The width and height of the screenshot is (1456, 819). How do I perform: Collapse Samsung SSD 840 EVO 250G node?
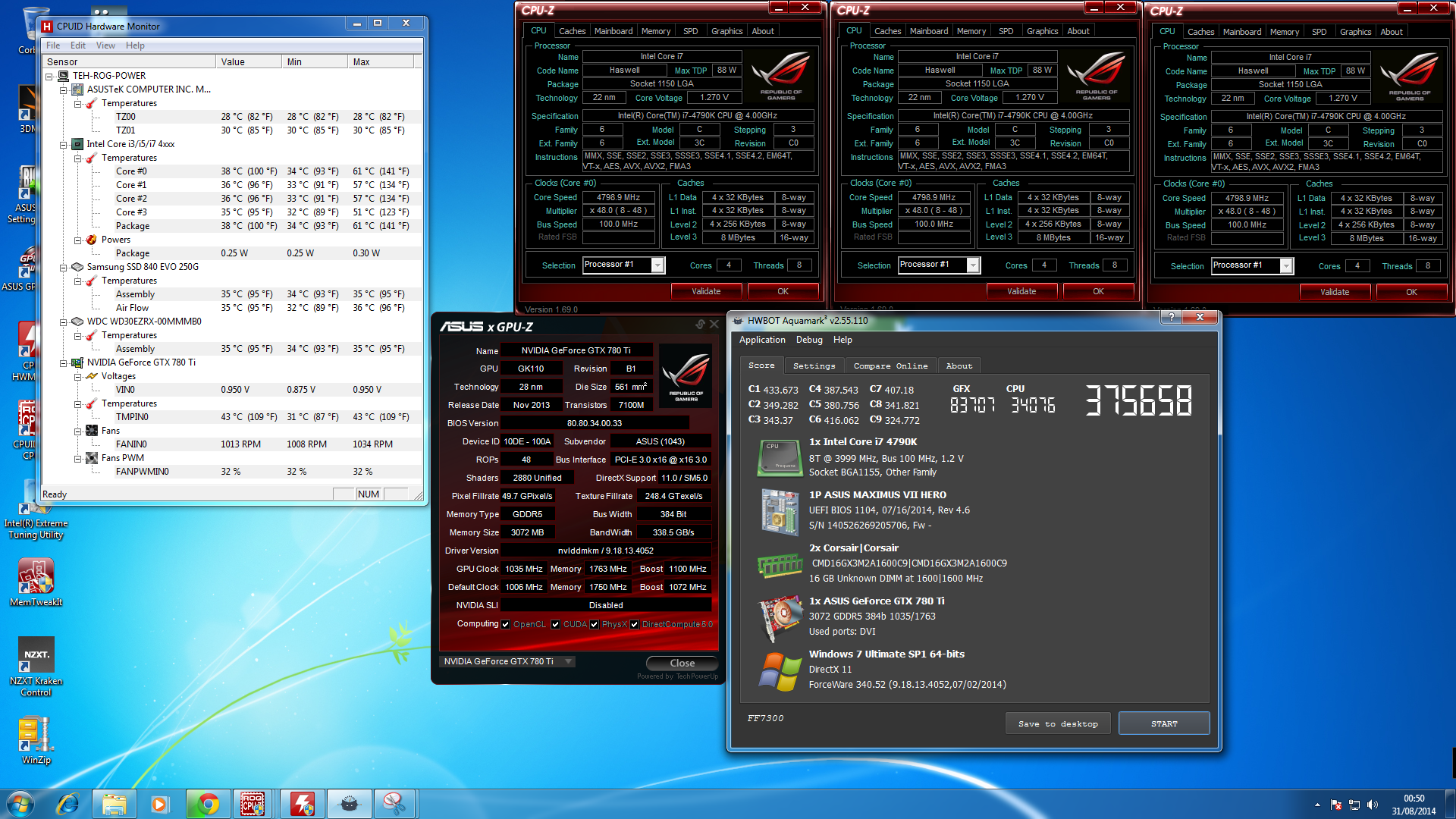coord(64,267)
